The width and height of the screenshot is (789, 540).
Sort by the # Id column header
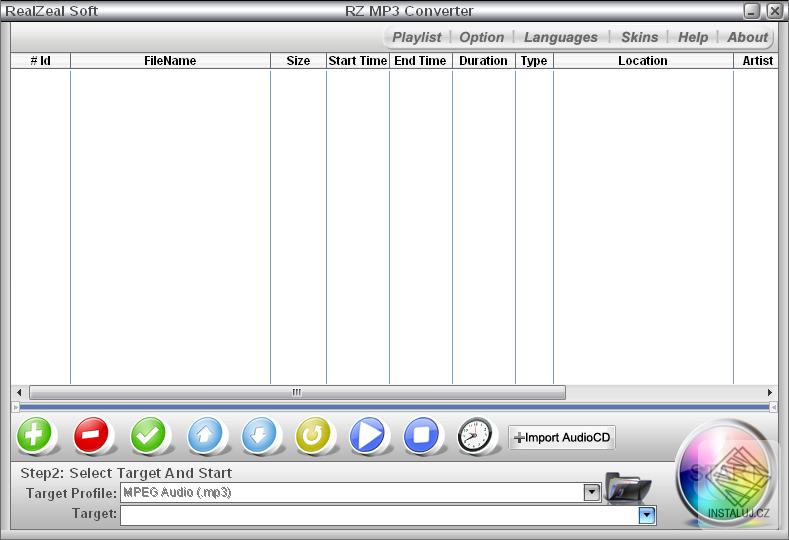pos(40,61)
